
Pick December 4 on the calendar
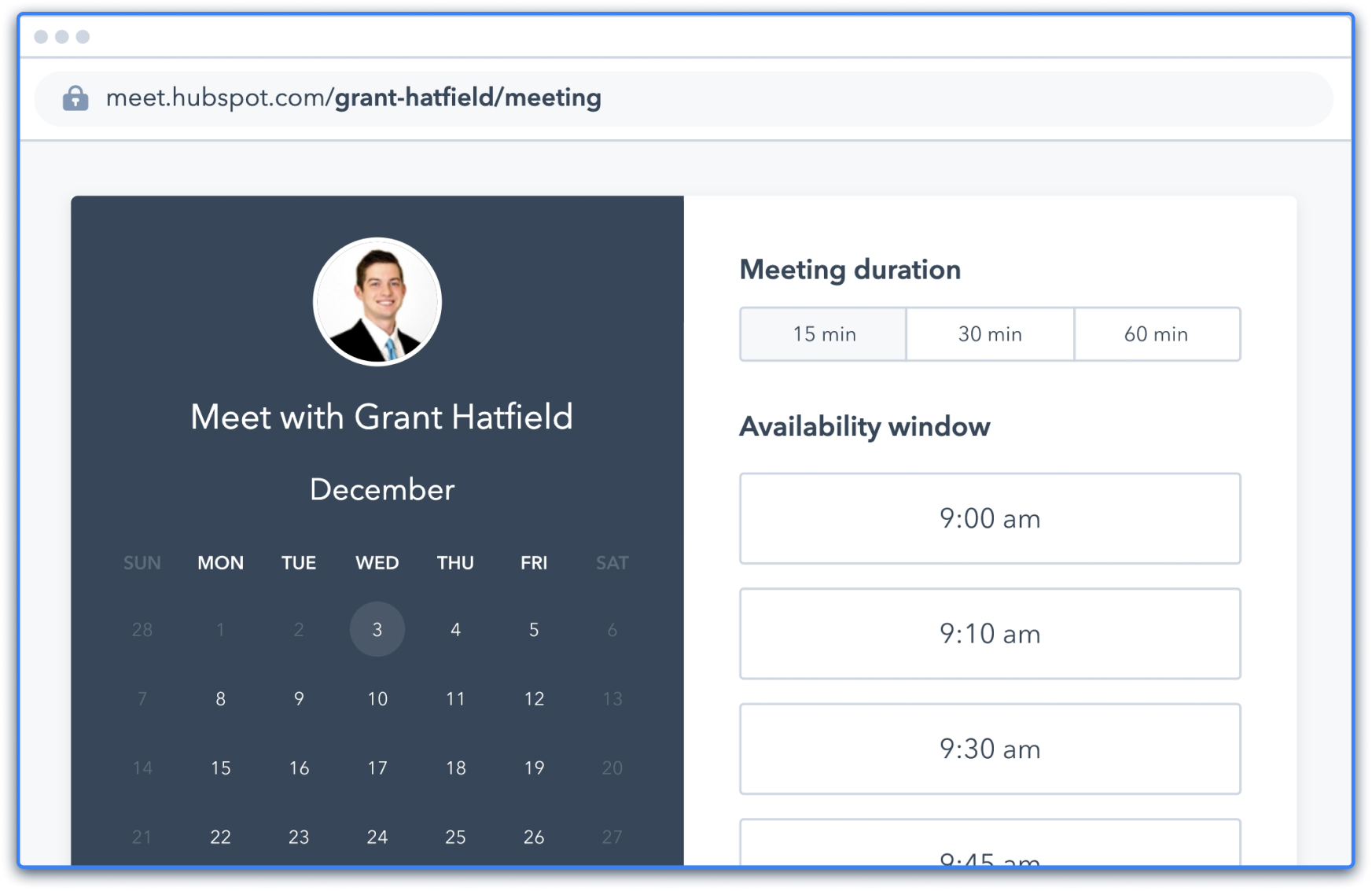pos(455,629)
